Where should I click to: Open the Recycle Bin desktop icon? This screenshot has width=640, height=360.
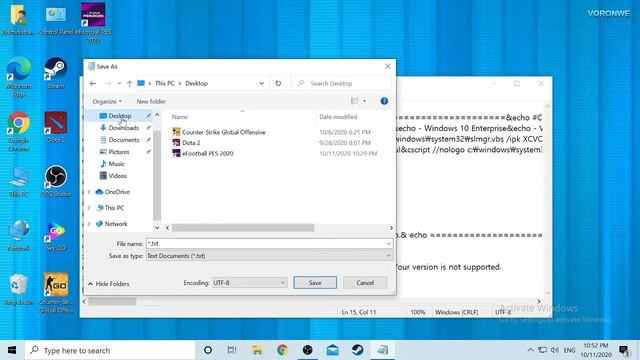pos(19,289)
